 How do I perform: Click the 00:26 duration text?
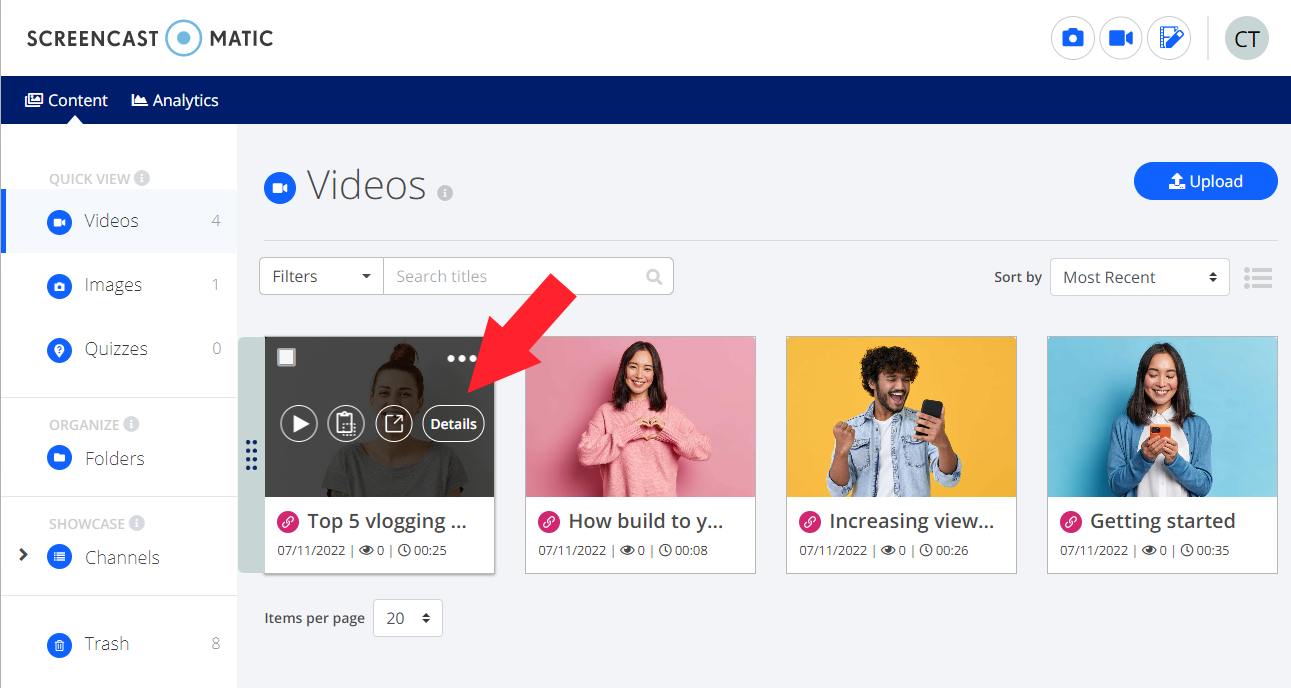pyautogui.click(x=952, y=550)
